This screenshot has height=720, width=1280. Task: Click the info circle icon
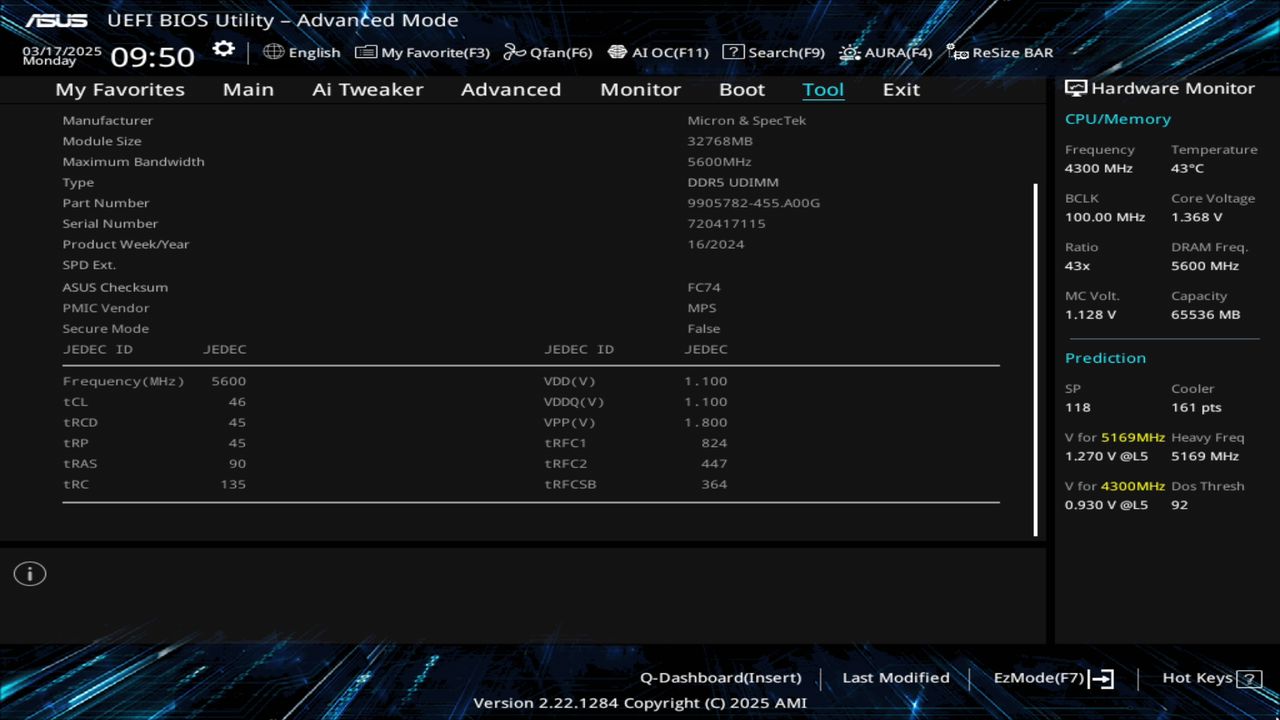[x=30, y=574]
